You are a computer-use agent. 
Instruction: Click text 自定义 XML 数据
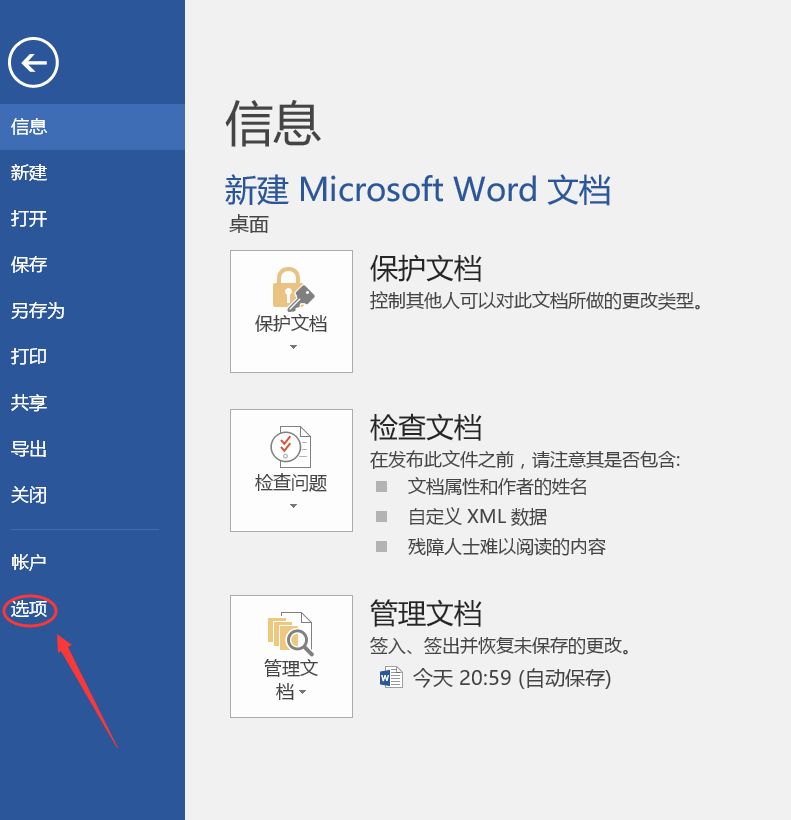[x=477, y=517]
